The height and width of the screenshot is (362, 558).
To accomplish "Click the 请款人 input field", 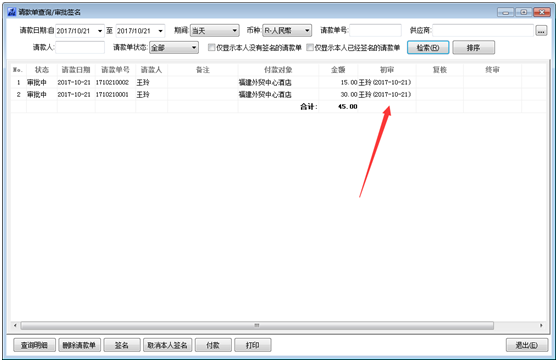I will [x=80, y=47].
